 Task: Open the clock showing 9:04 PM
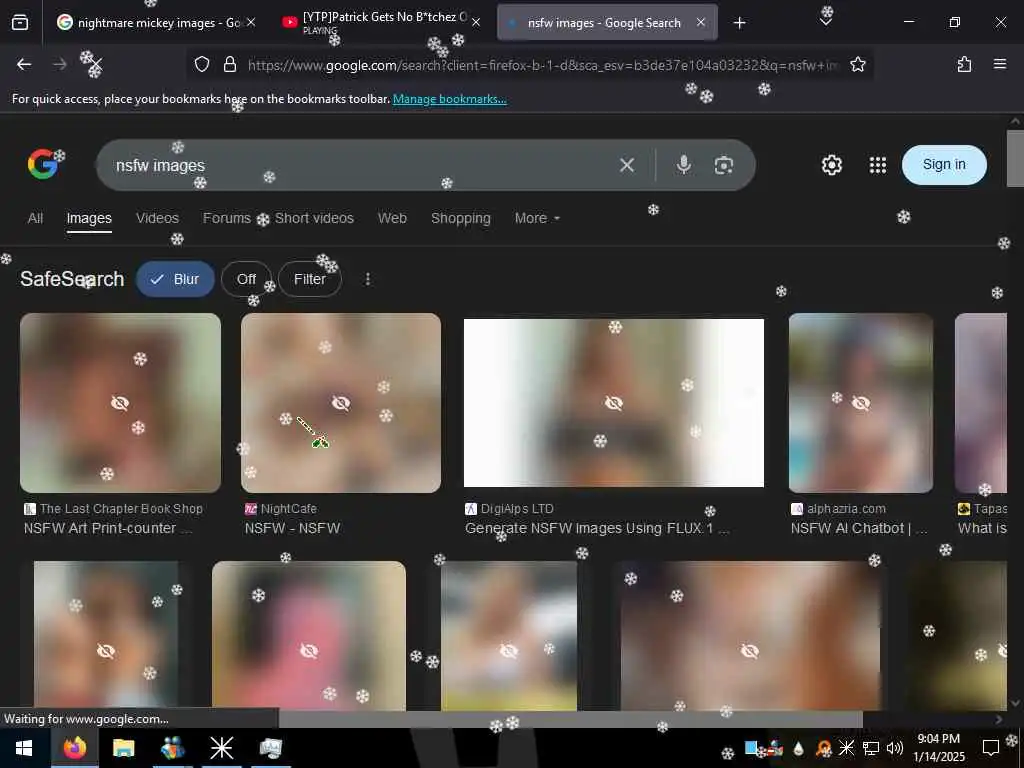(938, 748)
